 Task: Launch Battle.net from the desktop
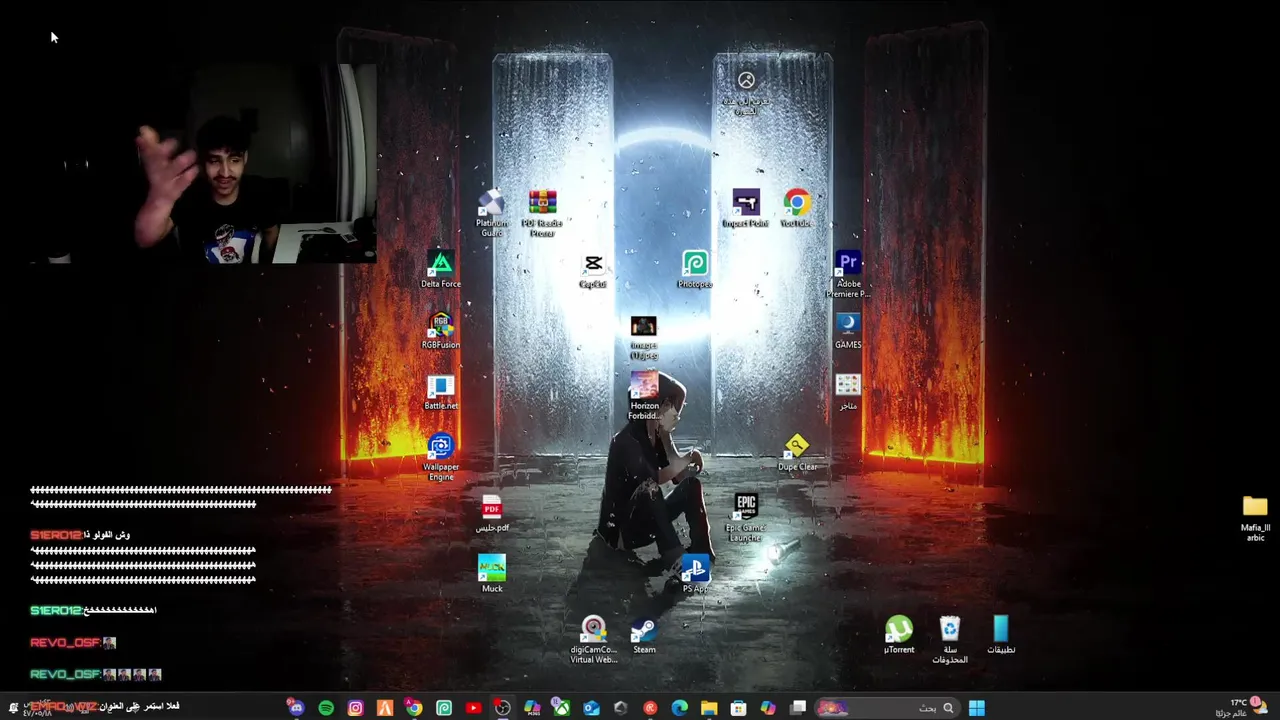pyautogui.click(x=440, y=391)
